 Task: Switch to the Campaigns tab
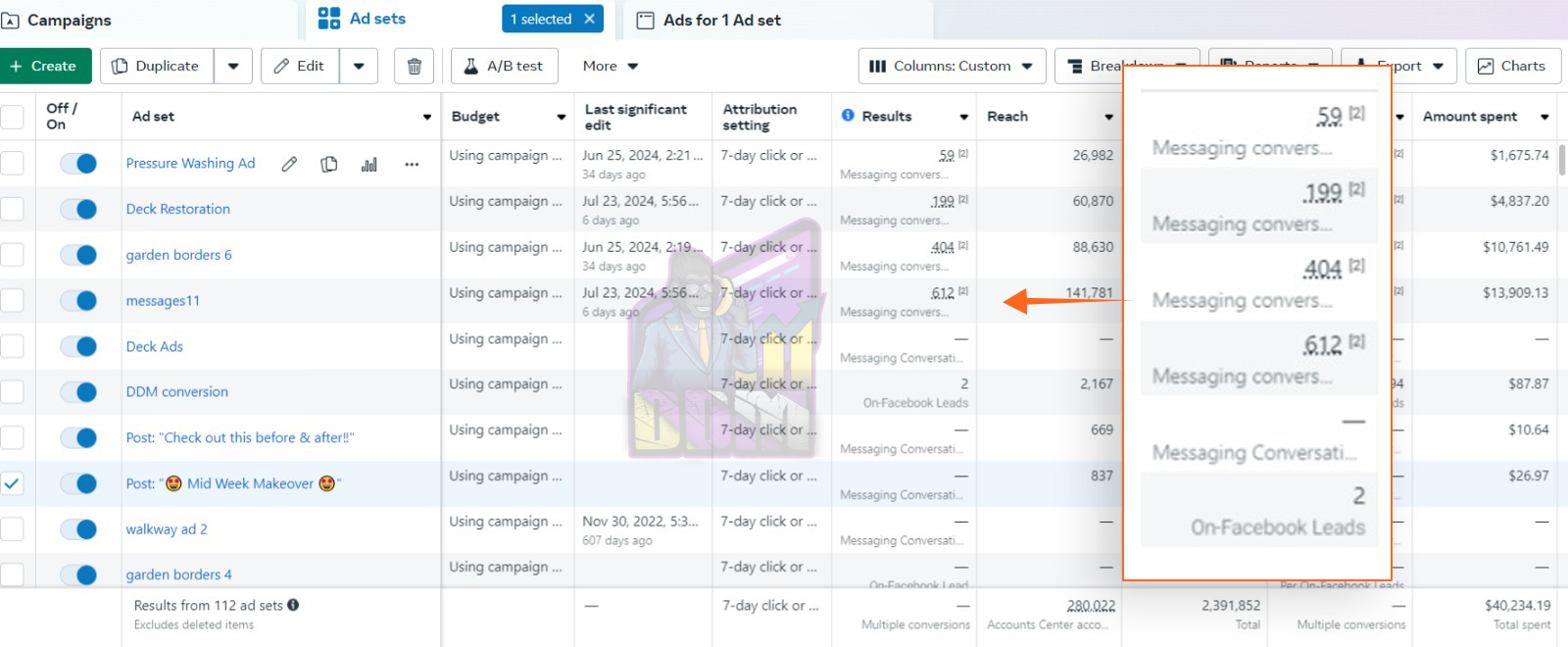pyautogui.click(x=69, y=20)
